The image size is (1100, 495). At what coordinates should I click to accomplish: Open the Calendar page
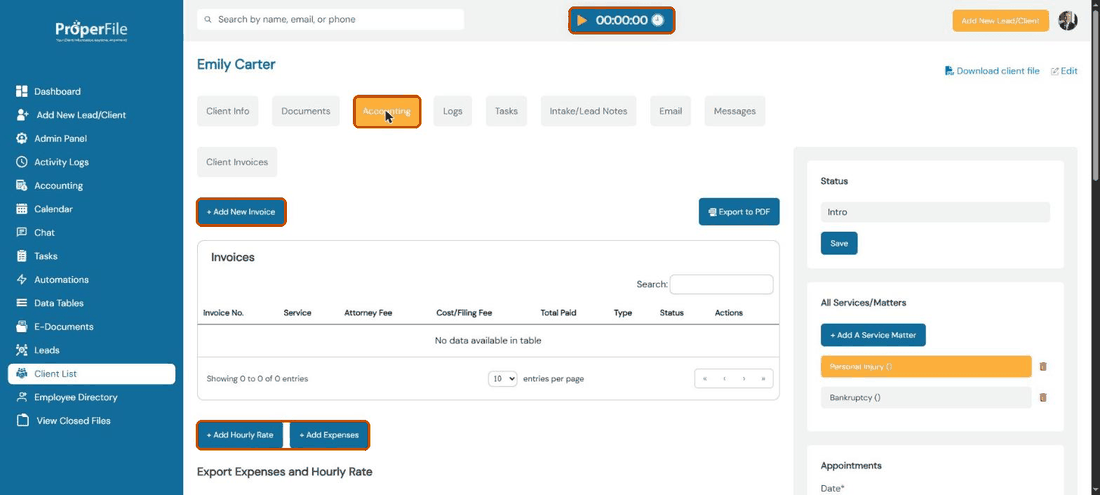[53, 209]
